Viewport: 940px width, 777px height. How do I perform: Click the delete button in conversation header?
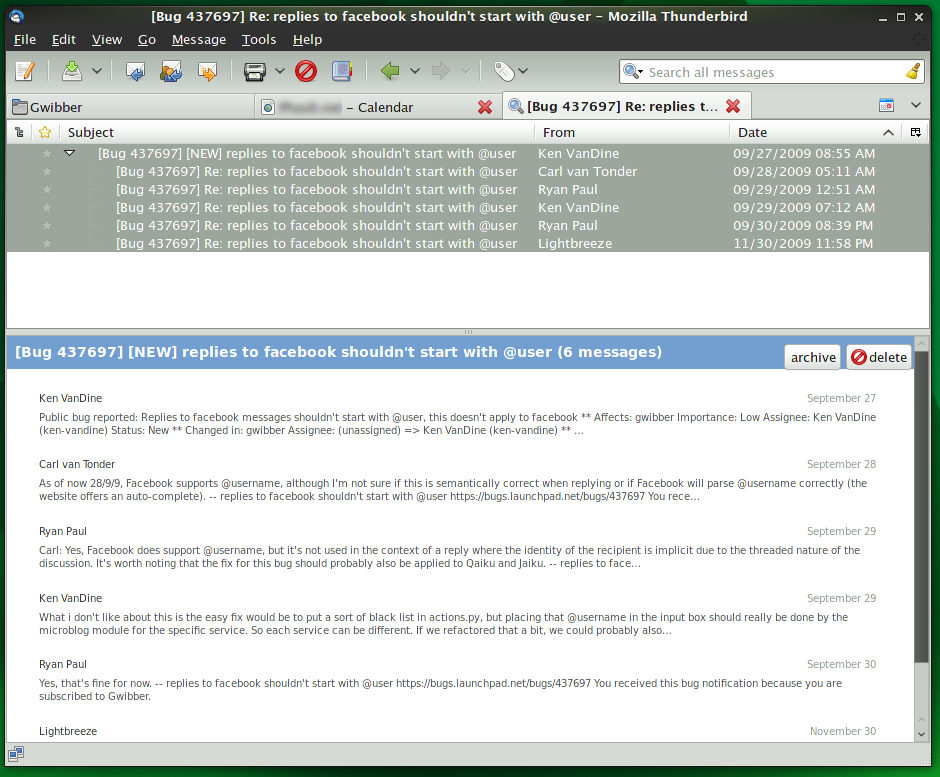[x=879, y=357]
